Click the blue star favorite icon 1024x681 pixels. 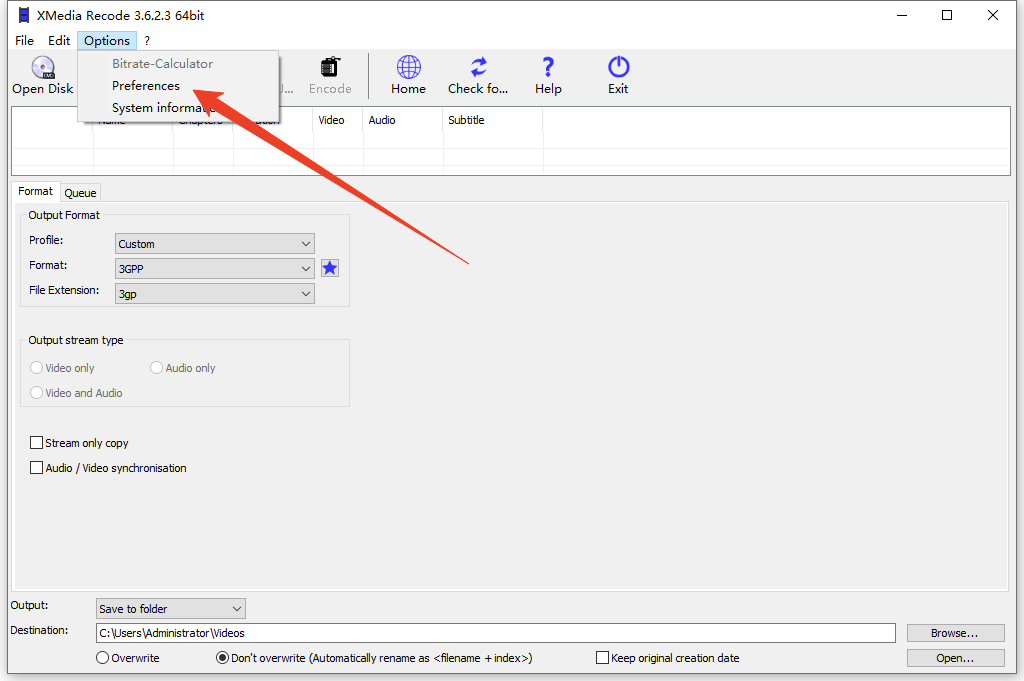[x=330, y=268]
